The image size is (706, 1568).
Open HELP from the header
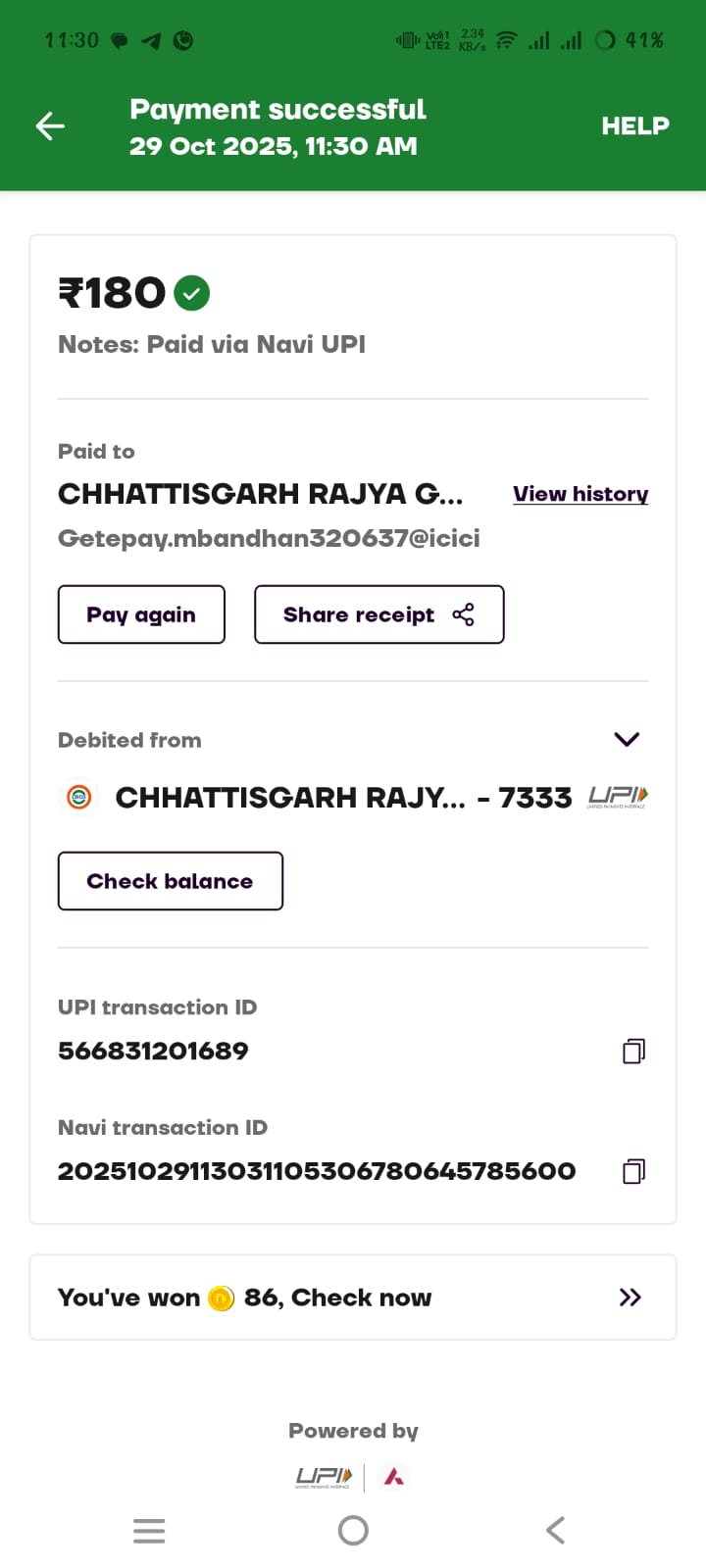tap(634, 125)
